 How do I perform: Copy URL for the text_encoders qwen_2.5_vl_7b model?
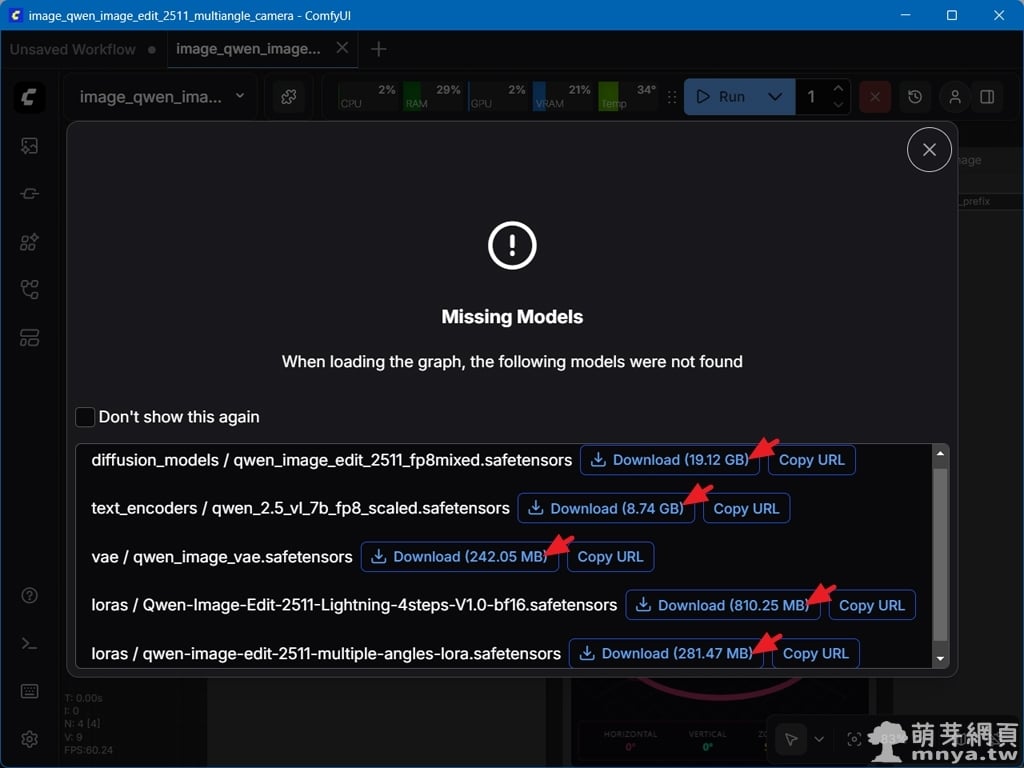tap(746, 508)
